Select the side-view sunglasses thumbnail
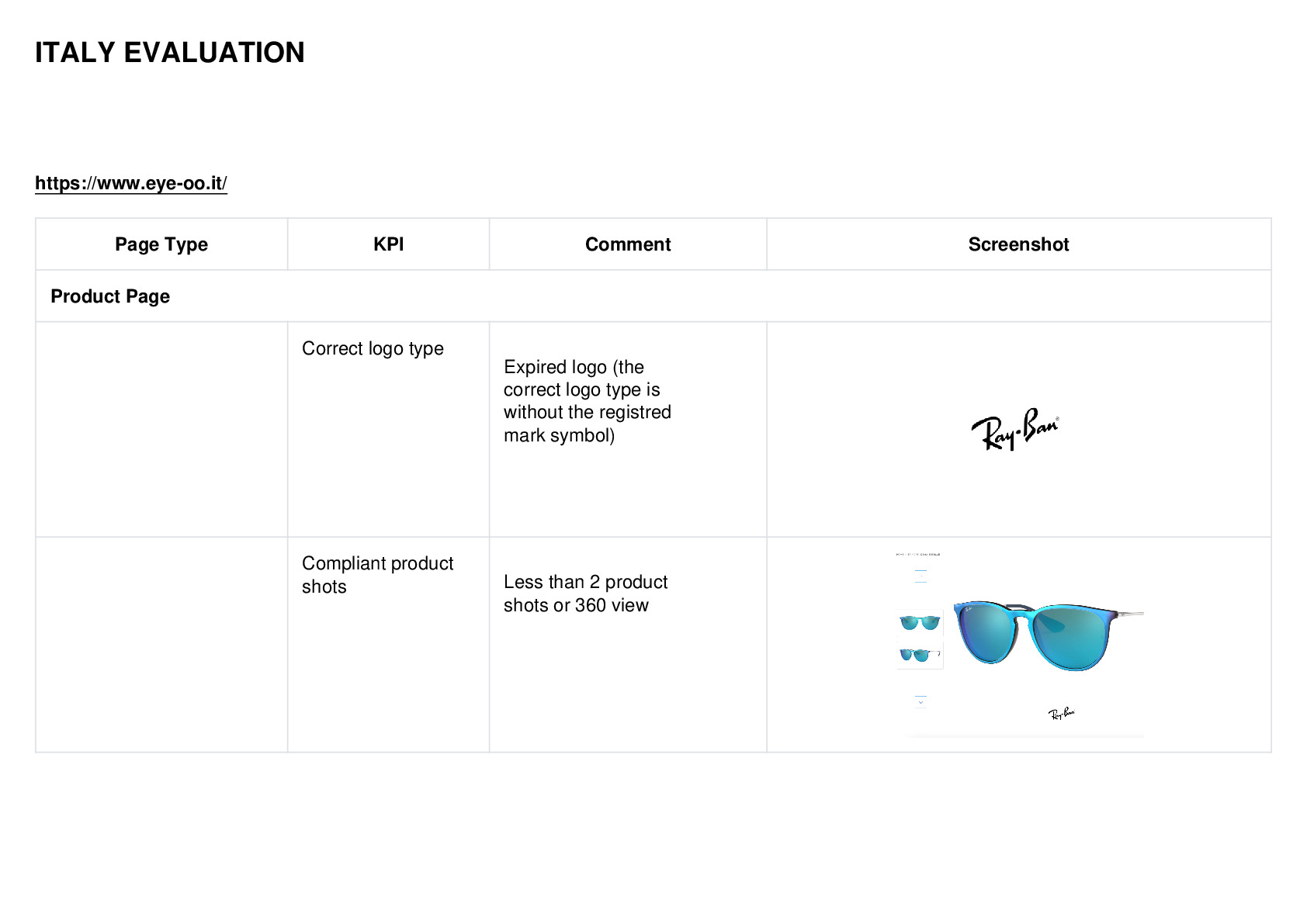This screenshot has width=1307, height=924. tap(920, 655)
